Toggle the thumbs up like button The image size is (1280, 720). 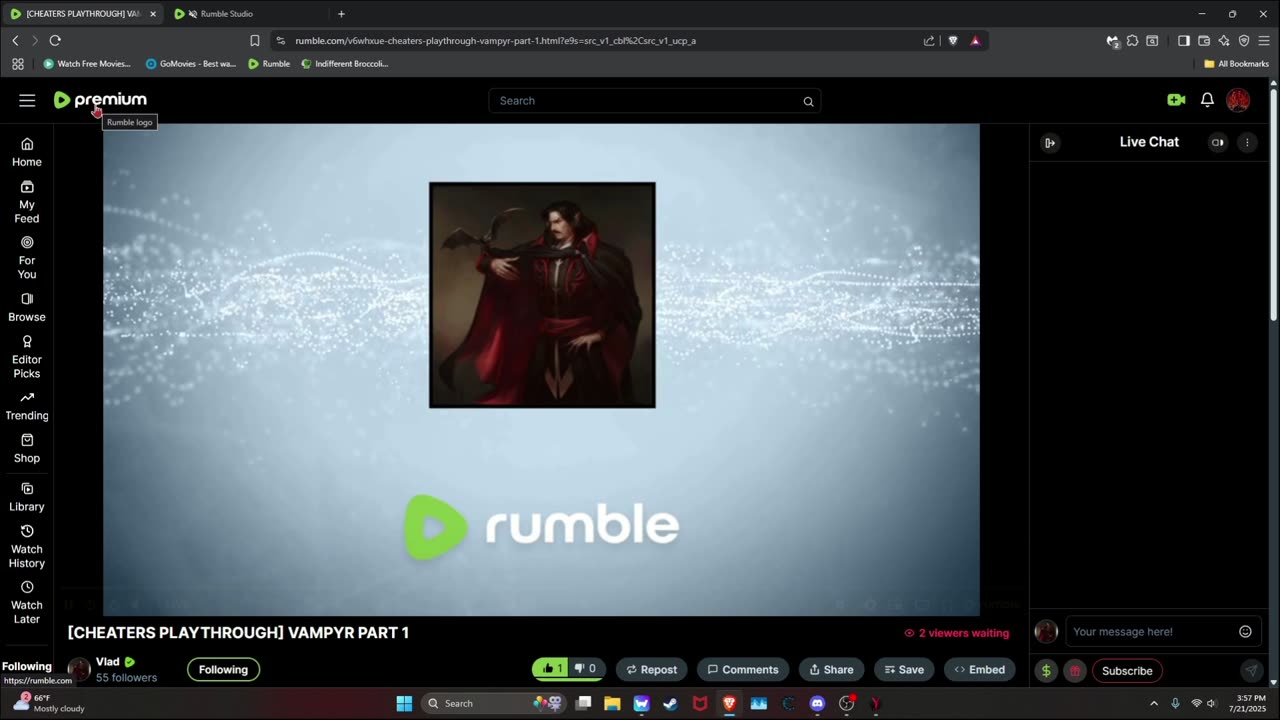pyautogui.click(x=551, y=669)
